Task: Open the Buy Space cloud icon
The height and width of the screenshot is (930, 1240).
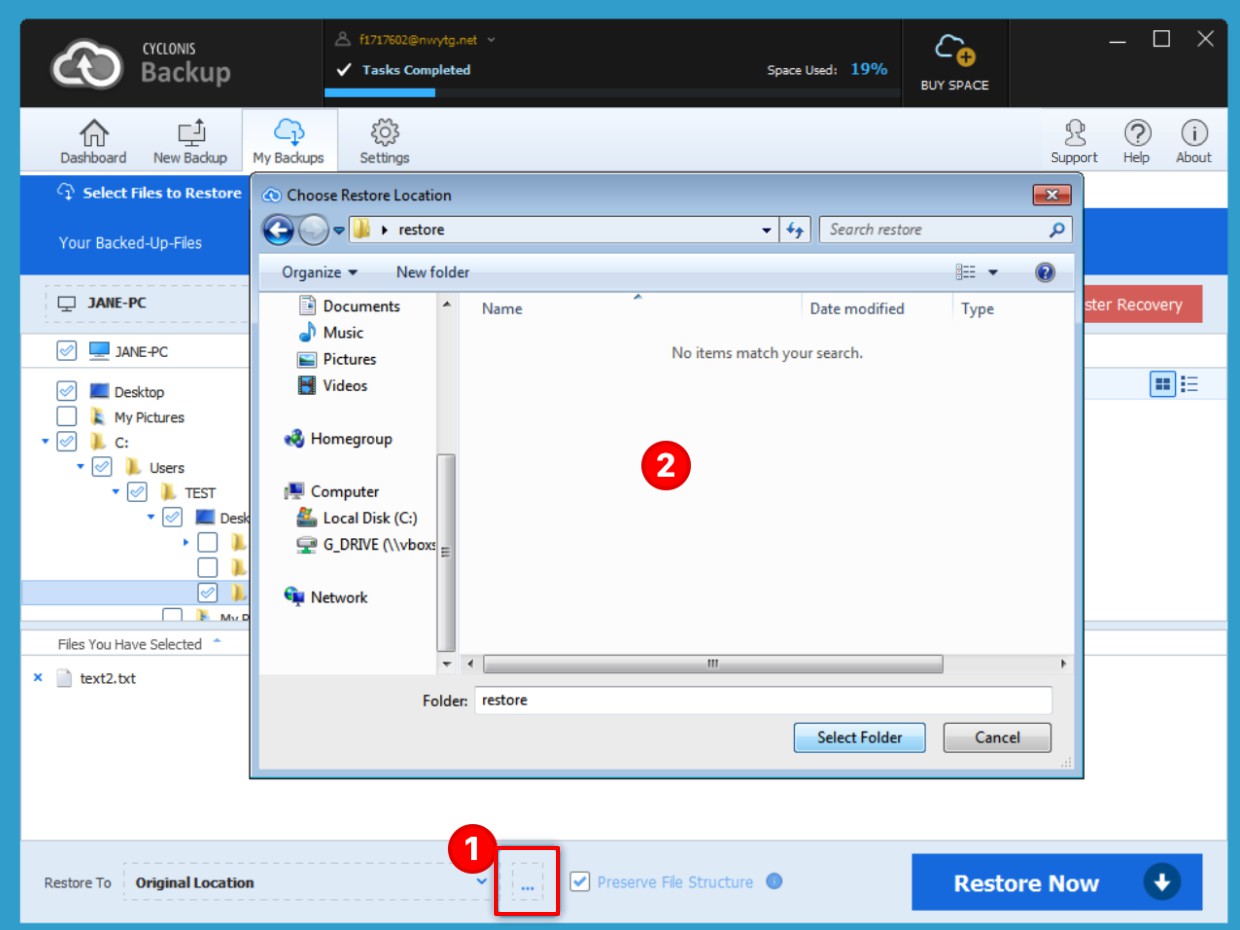Action: (x=954, y=51)
